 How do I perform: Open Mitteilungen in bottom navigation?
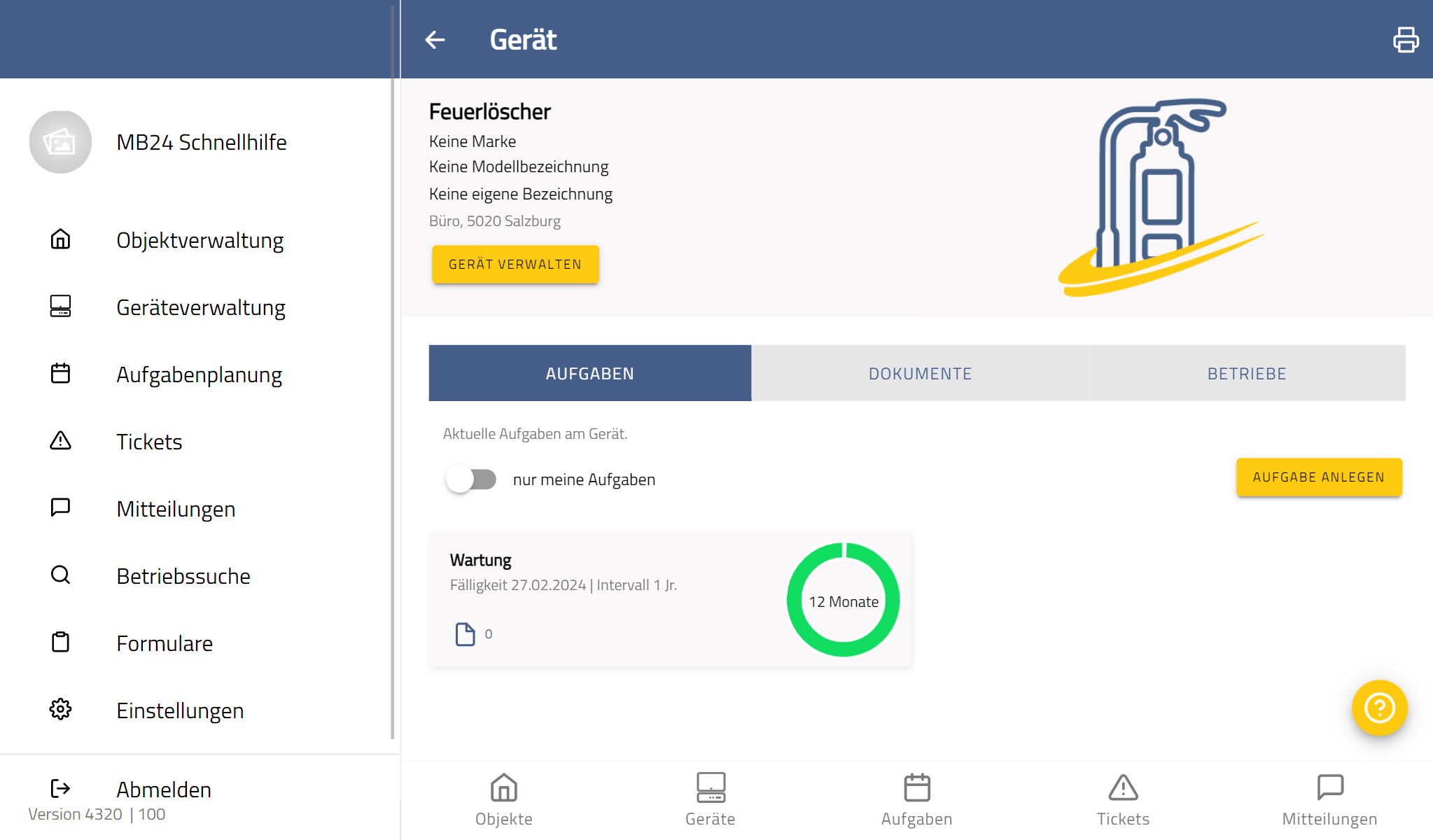pos(1329,799)
